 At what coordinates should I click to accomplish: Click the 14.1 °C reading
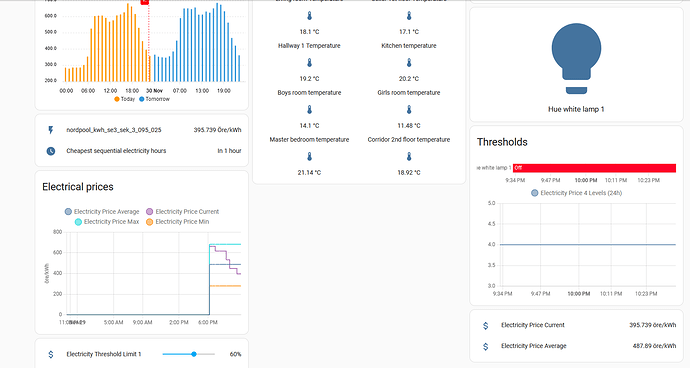[309, 126]
